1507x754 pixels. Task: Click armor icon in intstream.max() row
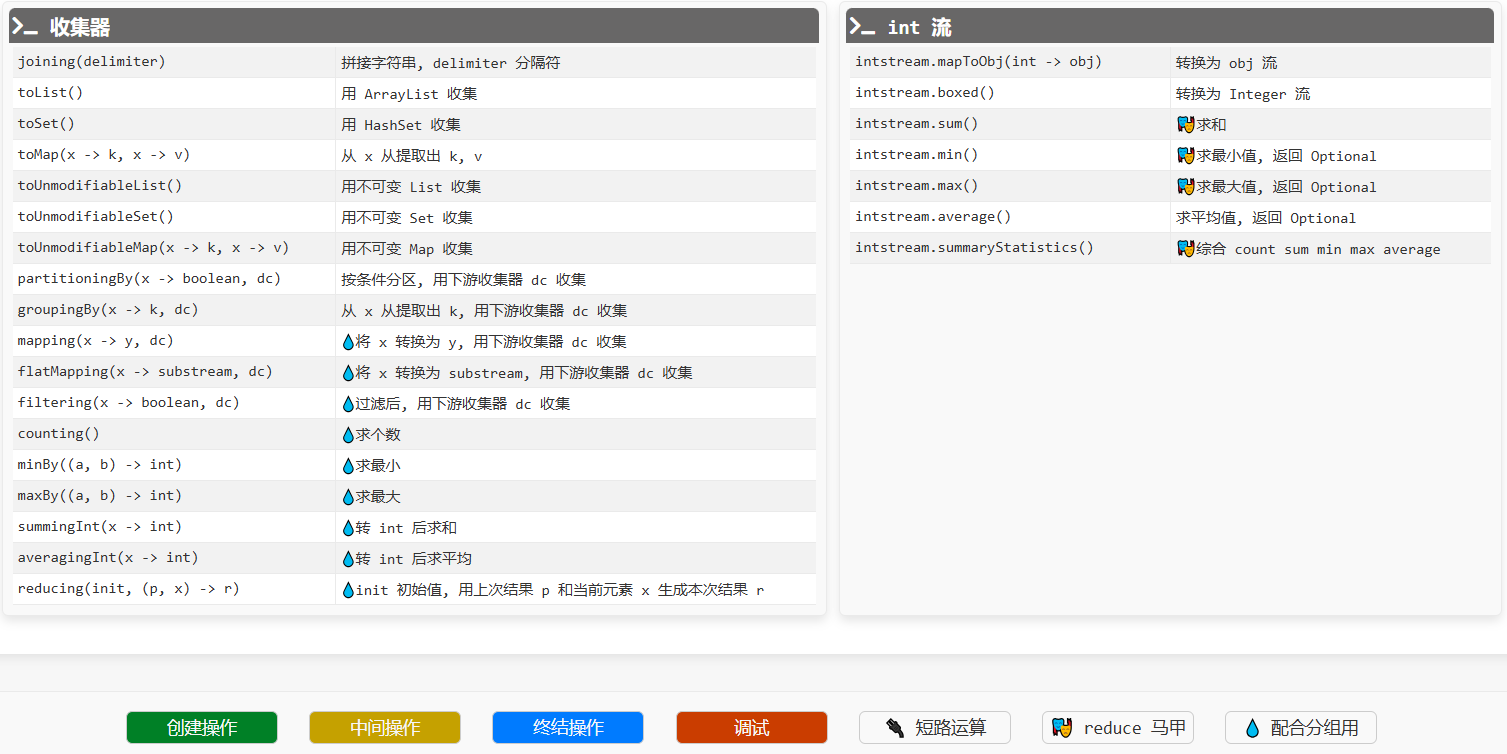(1186, 187)
